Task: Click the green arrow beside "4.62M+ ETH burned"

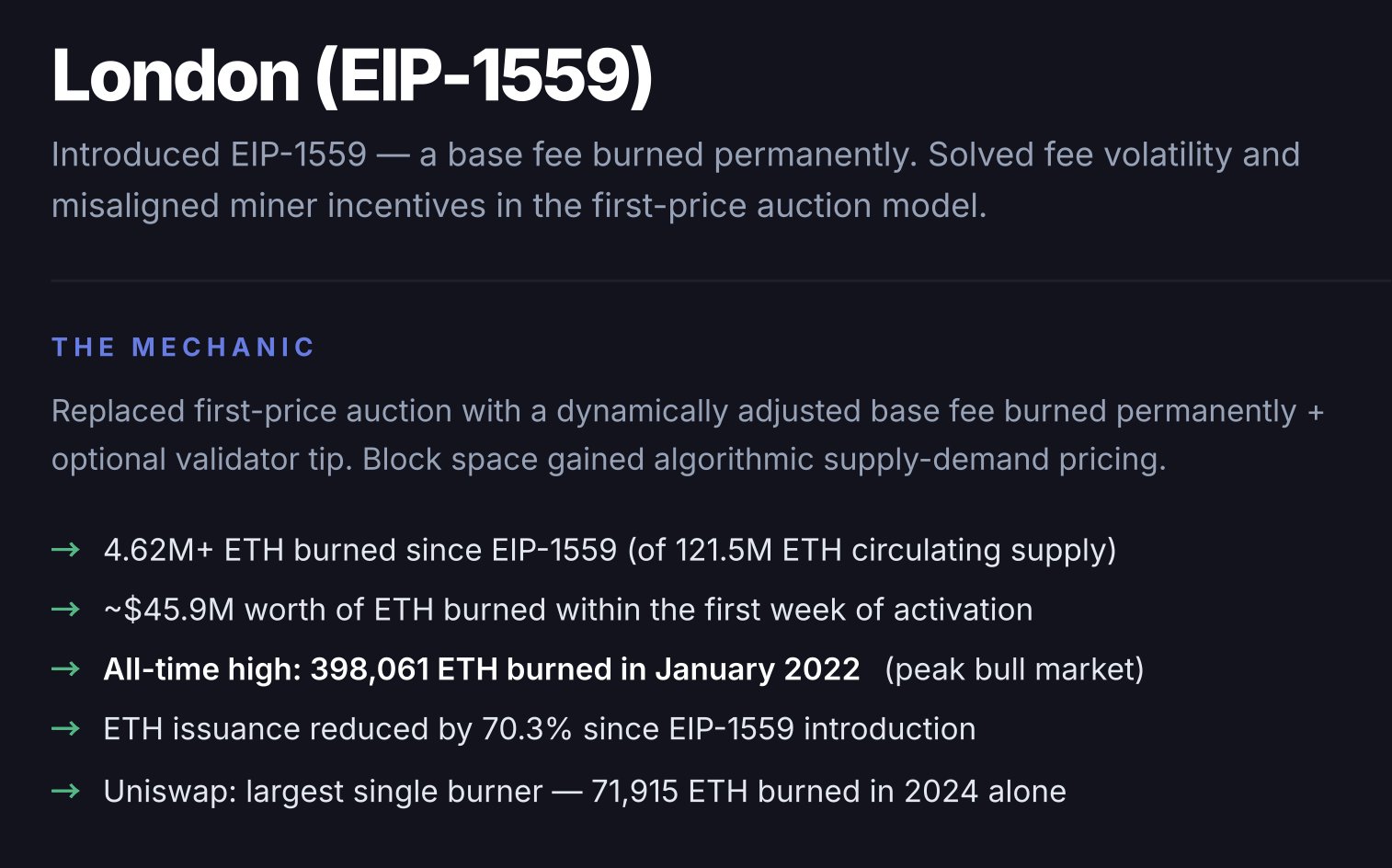Action: click(x=65, y=550)
